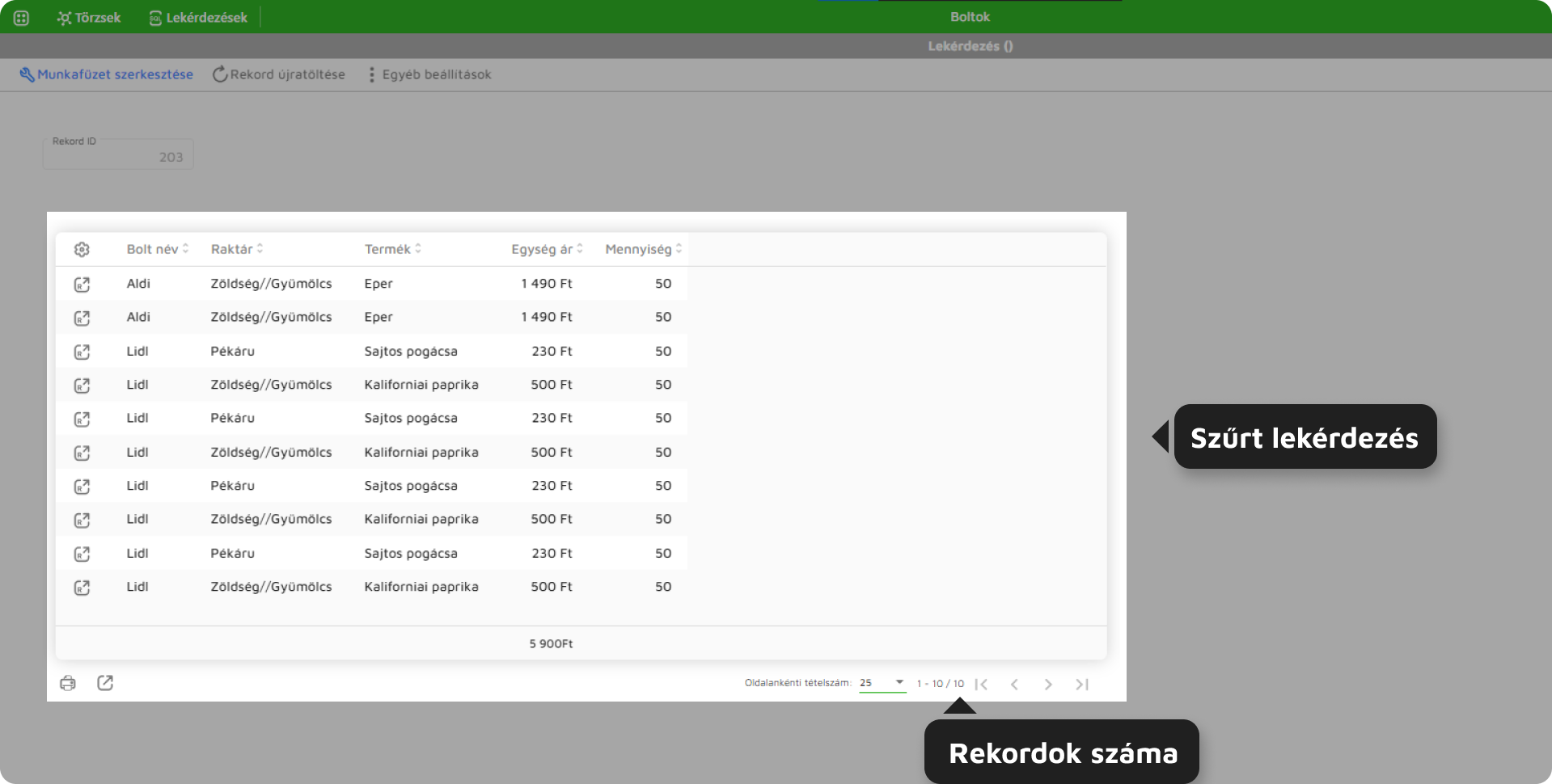Click the 230 Ft price in first Pékáru row
The width and height of the screenshot is (1552, 784).
(x=552, y=352)
